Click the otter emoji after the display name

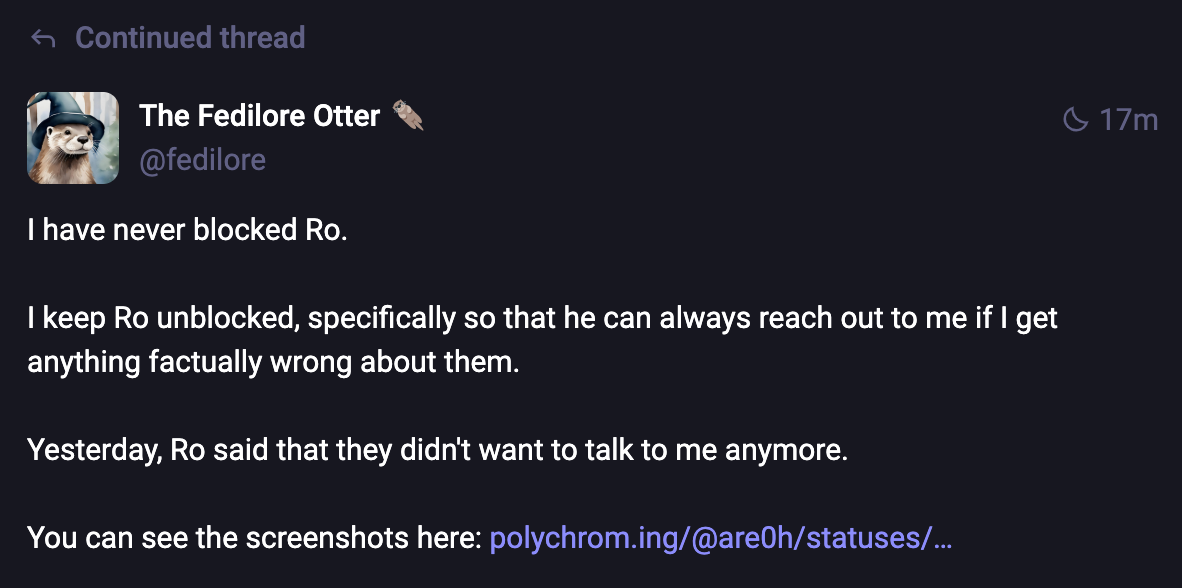tap(407, 115)
